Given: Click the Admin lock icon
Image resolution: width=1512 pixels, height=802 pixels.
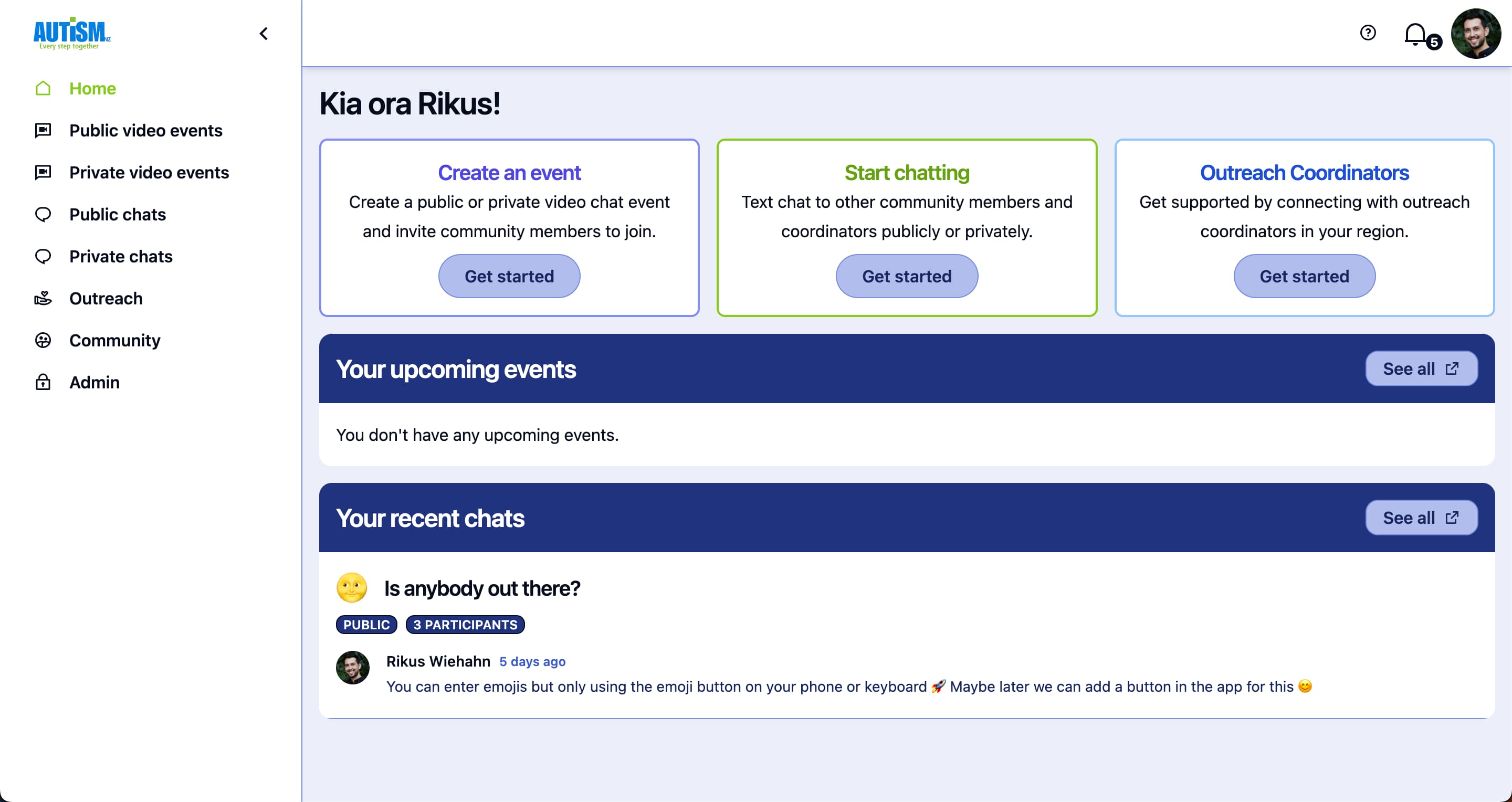Looking at the screenshot, I should point(43,383).
